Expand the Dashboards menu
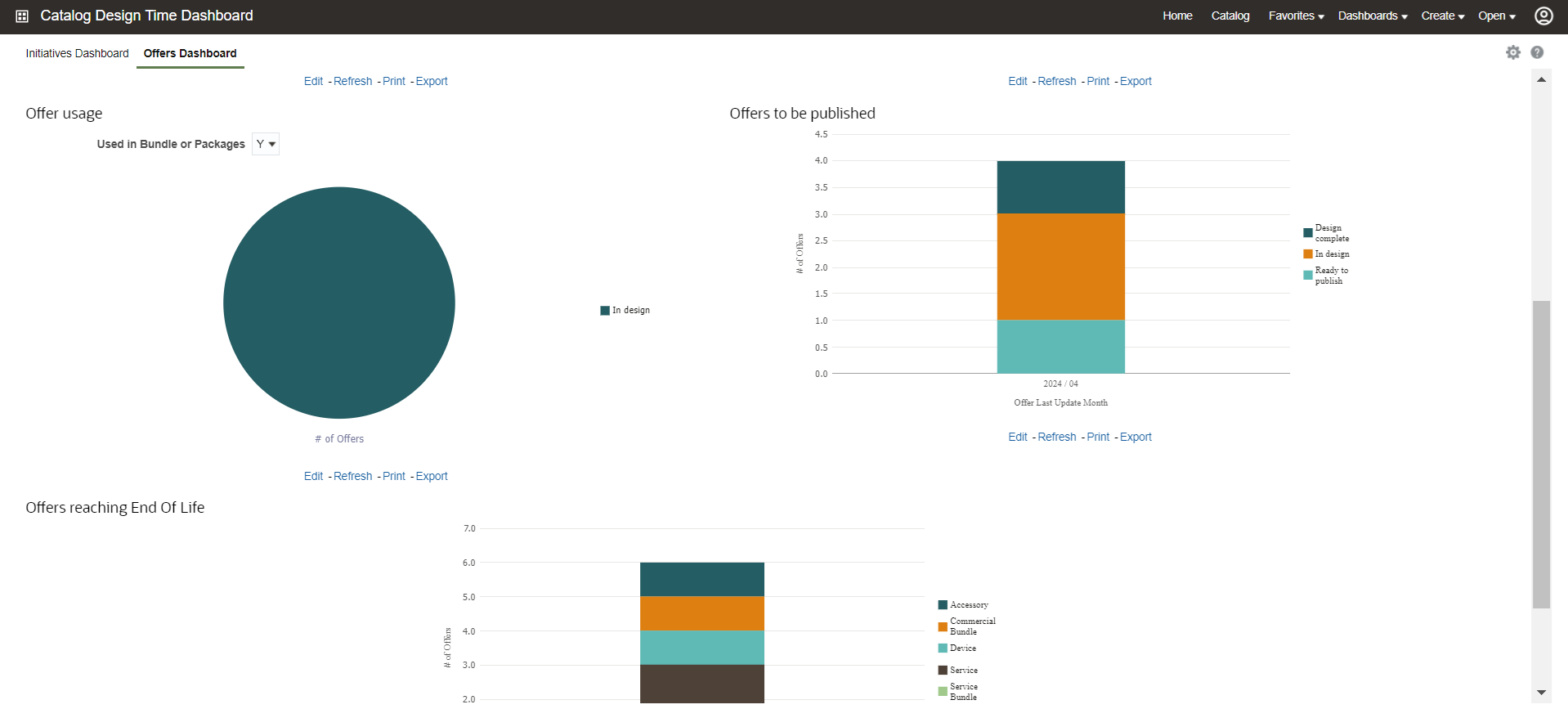Screen dimensions: 1568x709 click(1373, 16)
